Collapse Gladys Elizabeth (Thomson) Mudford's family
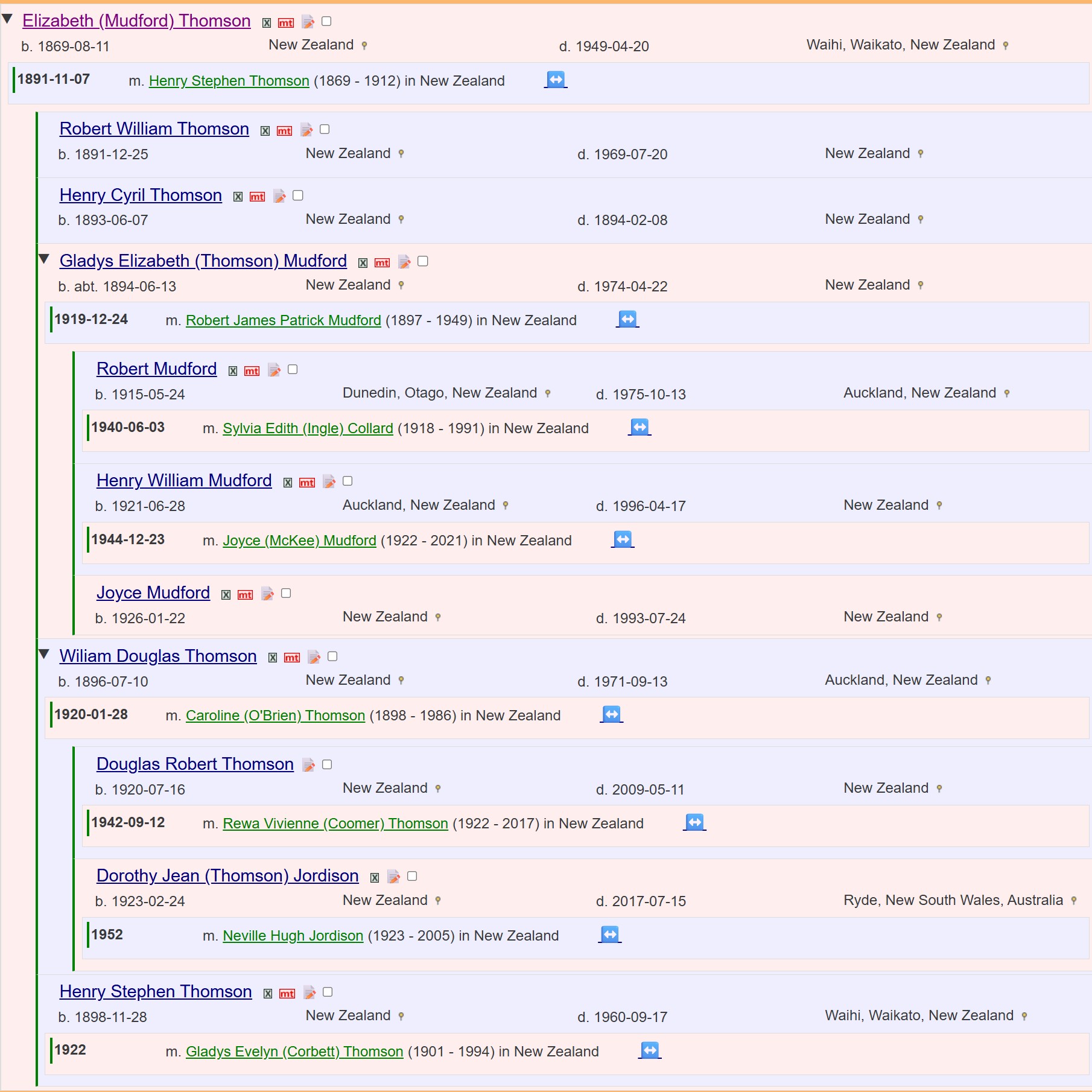The width and height of the screenshot is (1092, 1092). point(44,259)
